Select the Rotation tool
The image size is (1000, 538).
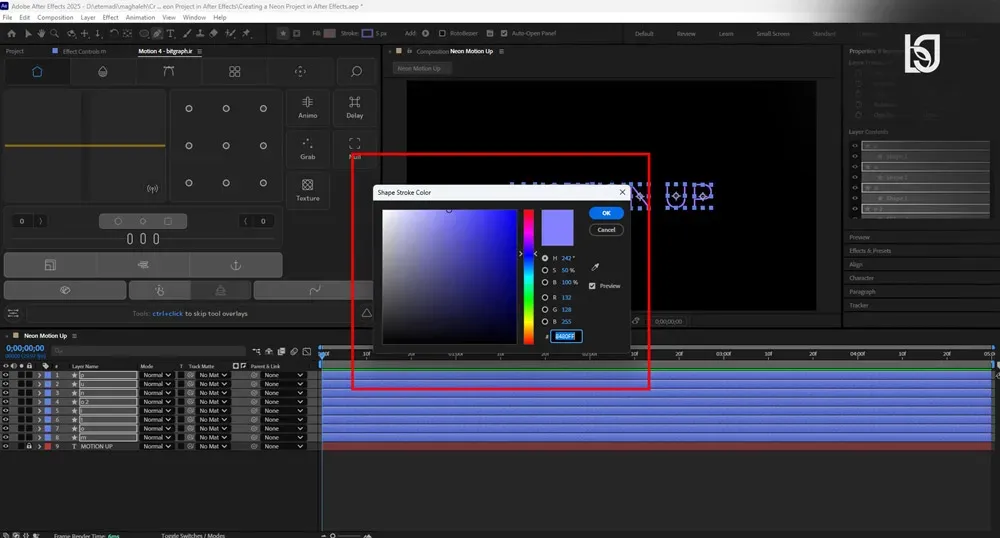pos(114,33)
